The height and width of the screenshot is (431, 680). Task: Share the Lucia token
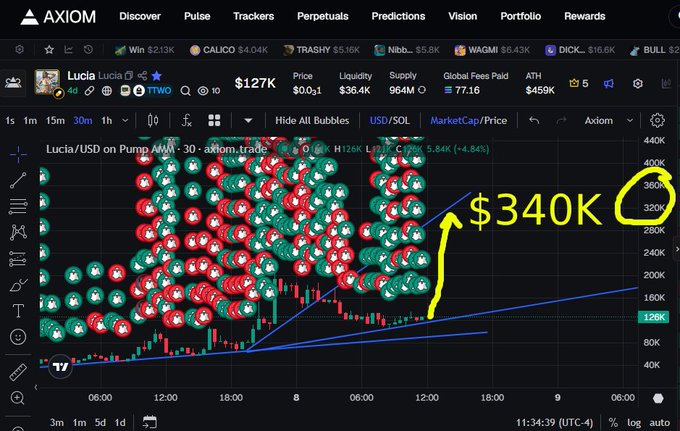point(142,76)
